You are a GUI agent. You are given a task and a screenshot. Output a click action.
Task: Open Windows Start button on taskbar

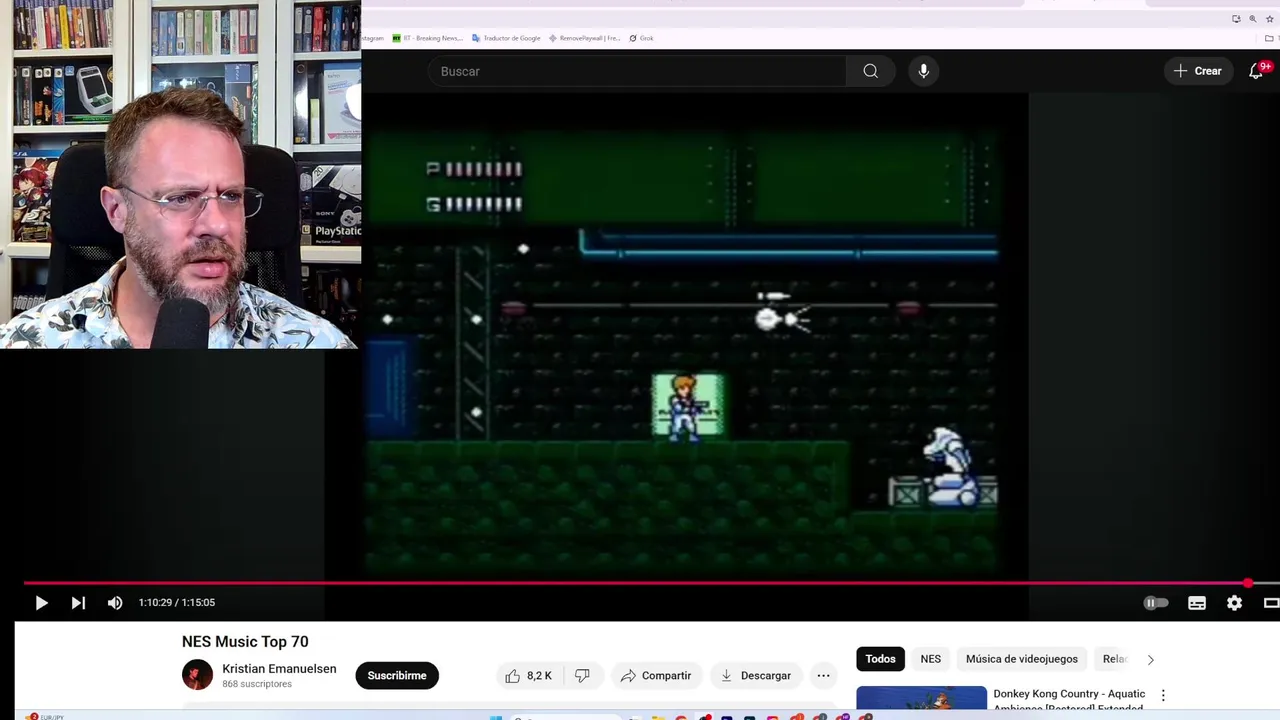(x=495, y=717)
